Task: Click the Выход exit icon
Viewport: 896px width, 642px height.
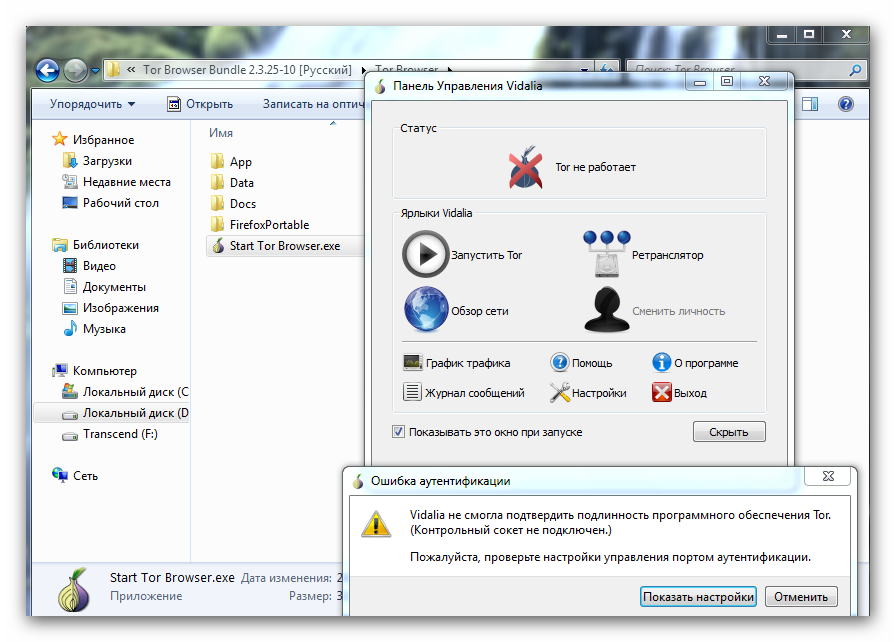Action: point(661,393)
